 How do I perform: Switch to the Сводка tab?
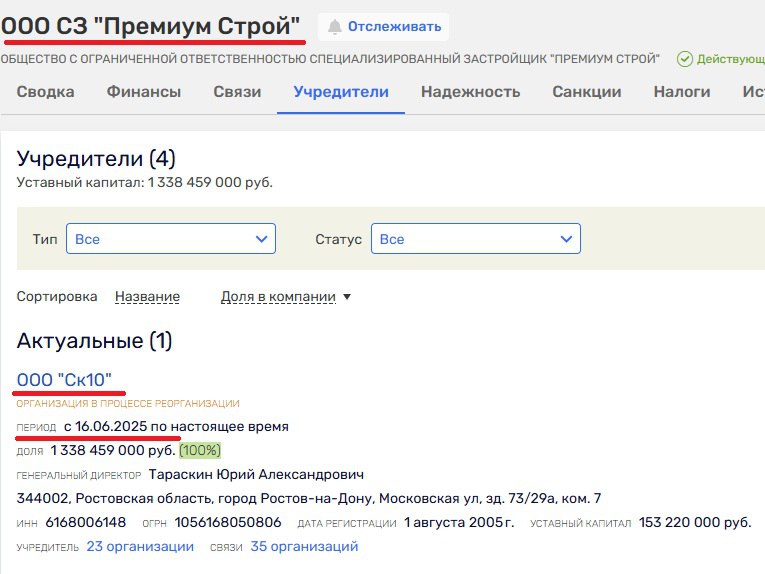coord(45,92)
